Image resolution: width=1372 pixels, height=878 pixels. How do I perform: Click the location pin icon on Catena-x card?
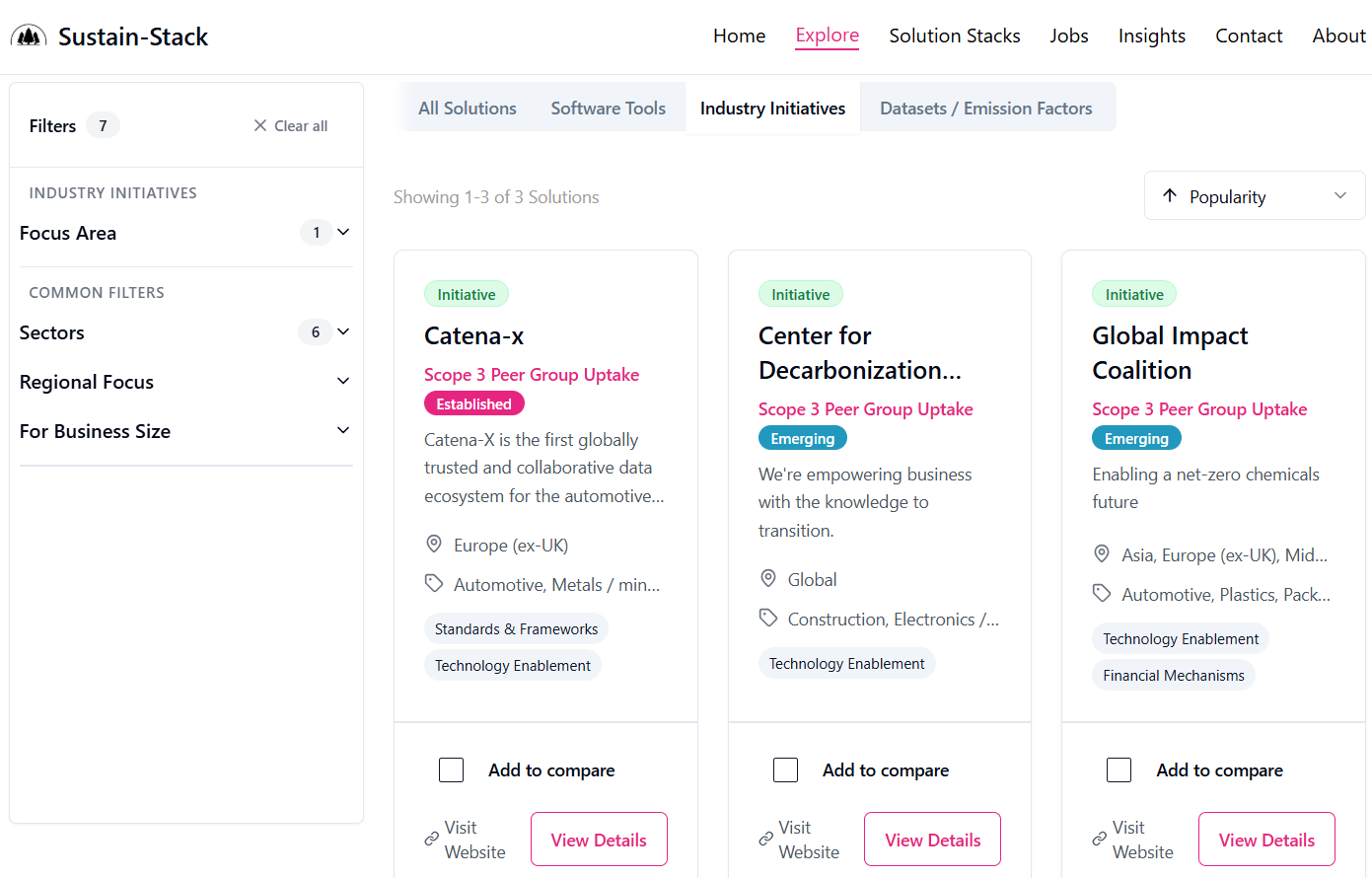tap(433, 544)
